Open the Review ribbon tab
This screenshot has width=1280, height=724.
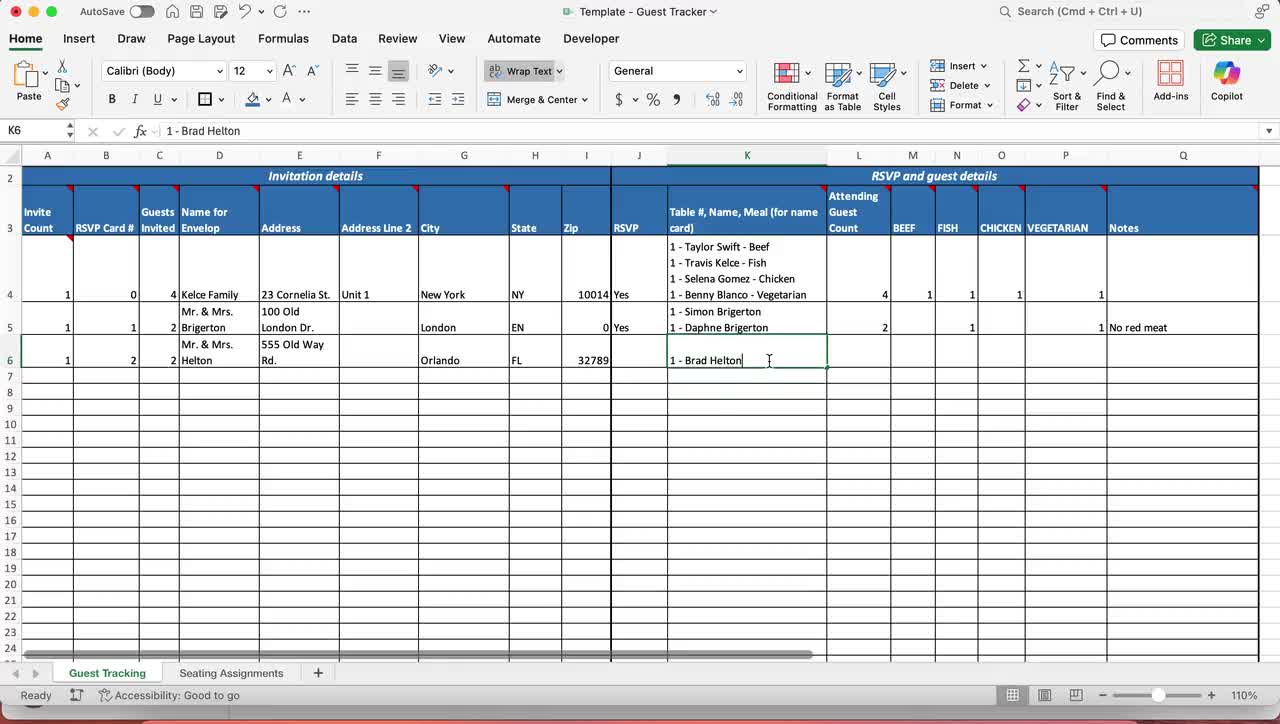(x=397, y=38)
